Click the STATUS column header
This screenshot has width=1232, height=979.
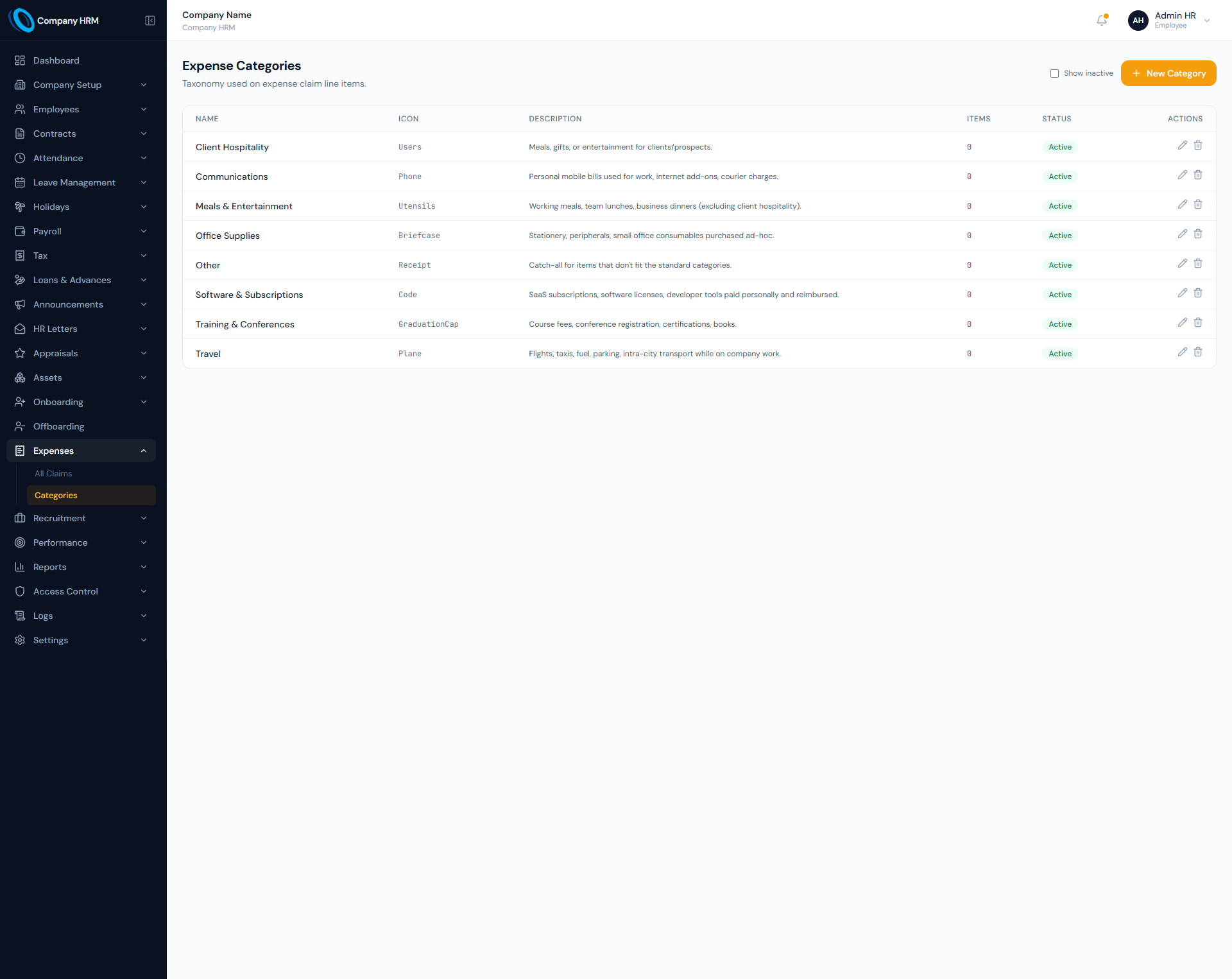pyautogui.click(x=1056, y=119)
